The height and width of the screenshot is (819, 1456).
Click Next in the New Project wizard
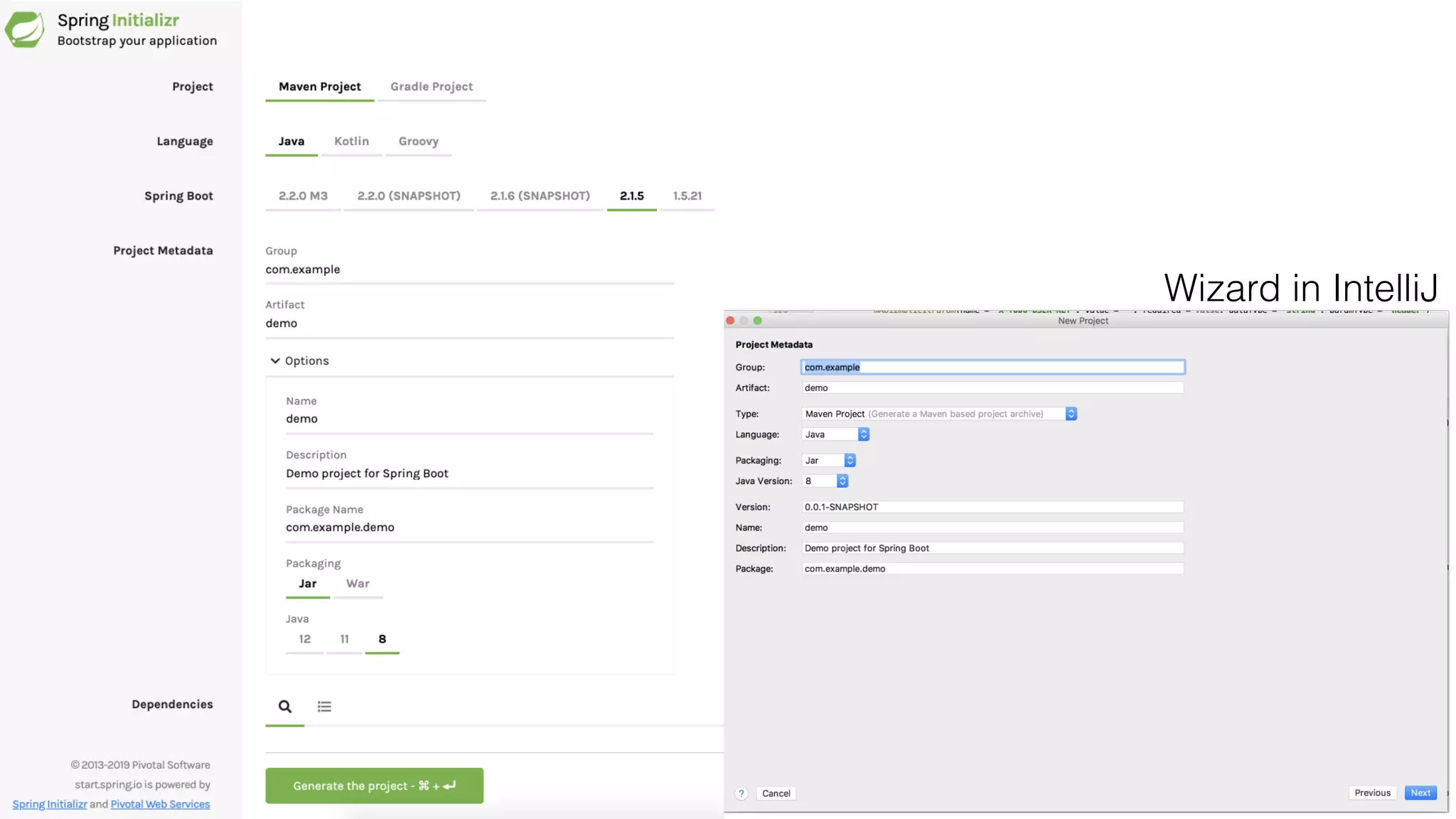[x=1420, y=793]
